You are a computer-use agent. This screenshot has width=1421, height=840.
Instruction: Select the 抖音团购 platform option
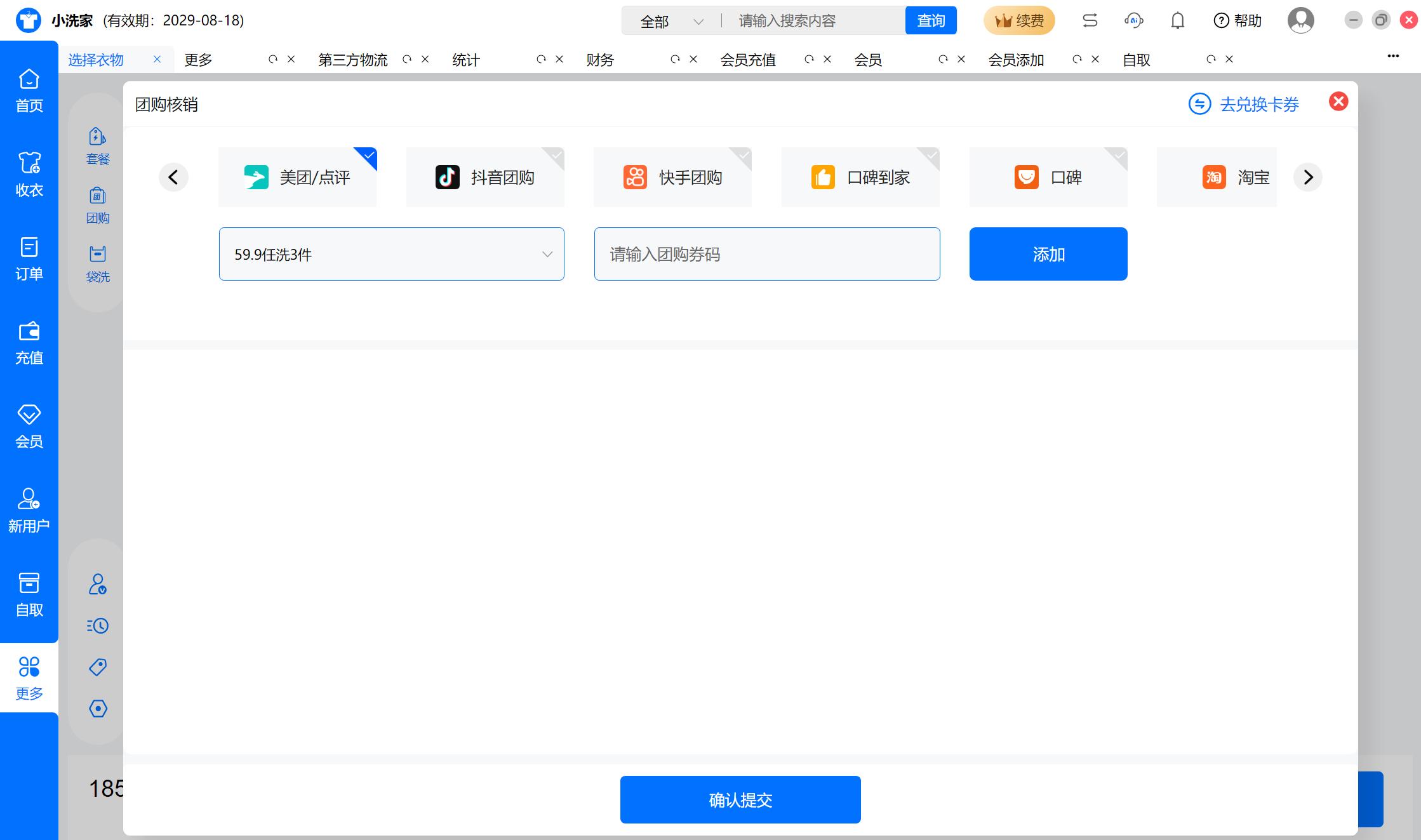coord(485,177)
